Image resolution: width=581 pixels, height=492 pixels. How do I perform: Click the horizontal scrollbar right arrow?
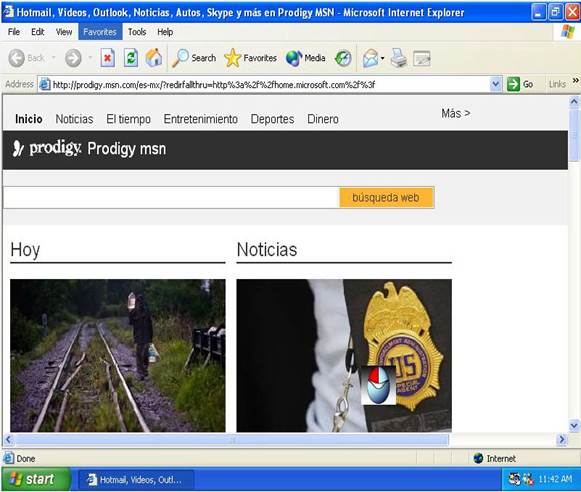tap(562, 440)
